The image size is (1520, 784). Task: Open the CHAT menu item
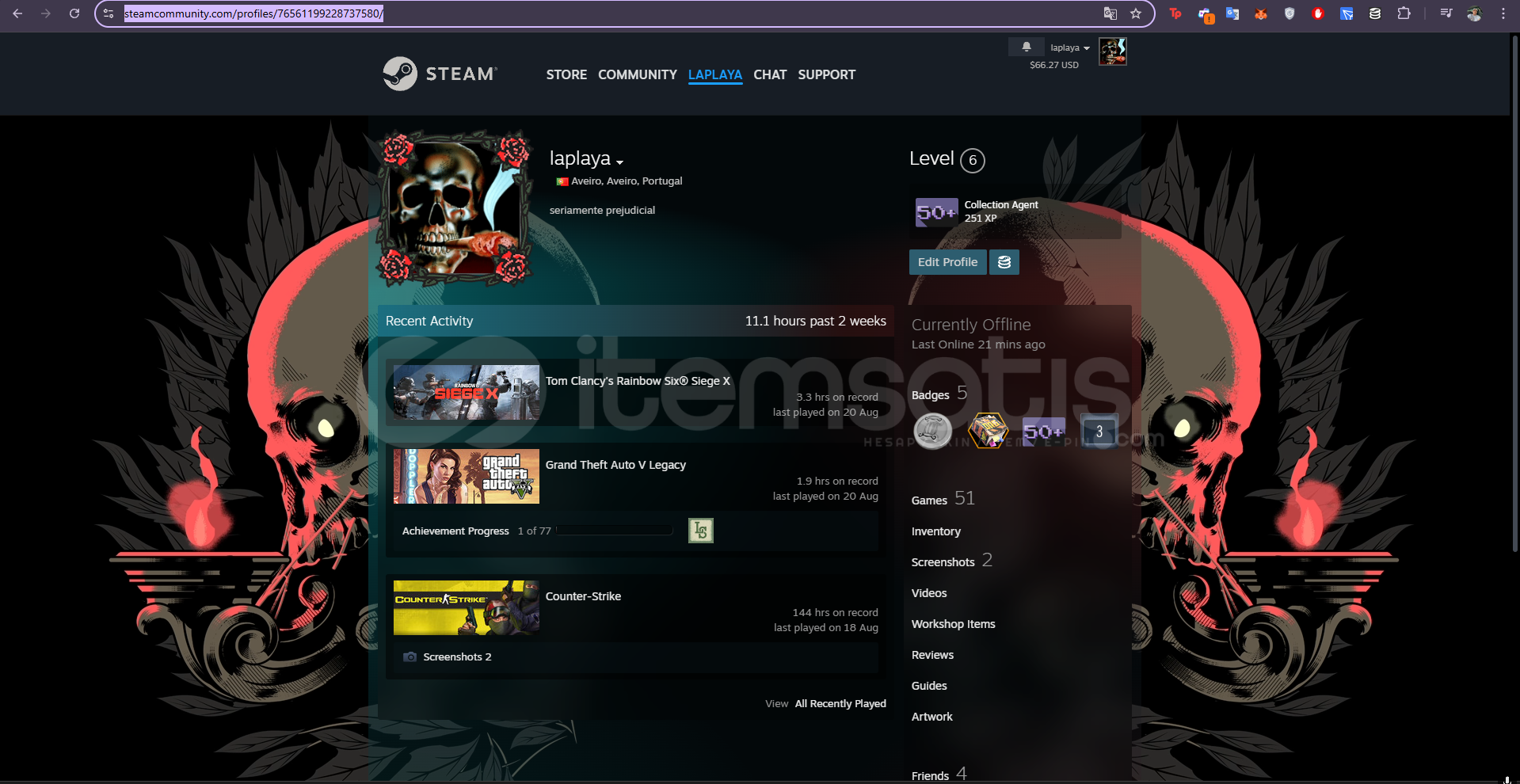770,74
